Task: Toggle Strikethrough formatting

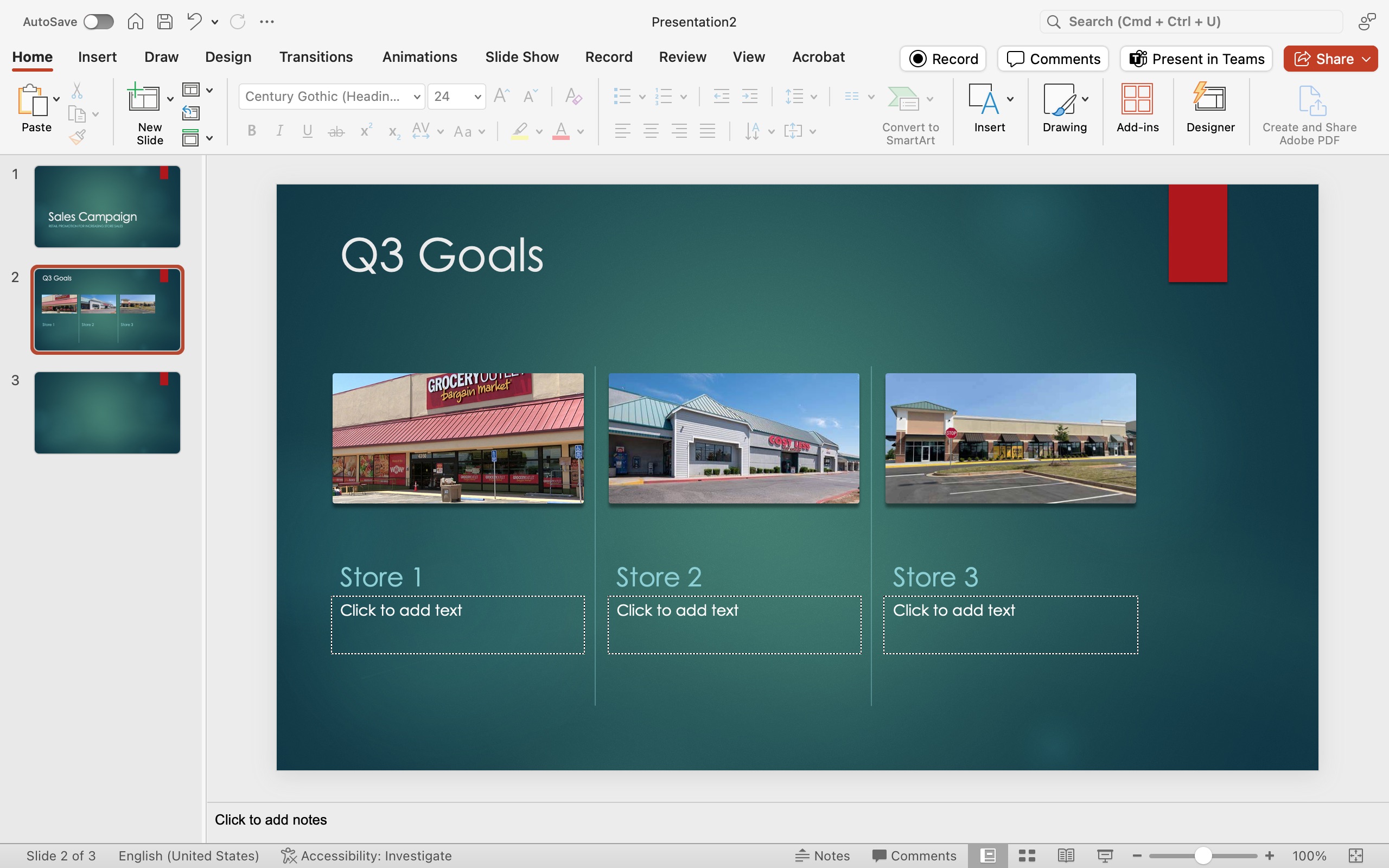Action: tap(336, 131)
